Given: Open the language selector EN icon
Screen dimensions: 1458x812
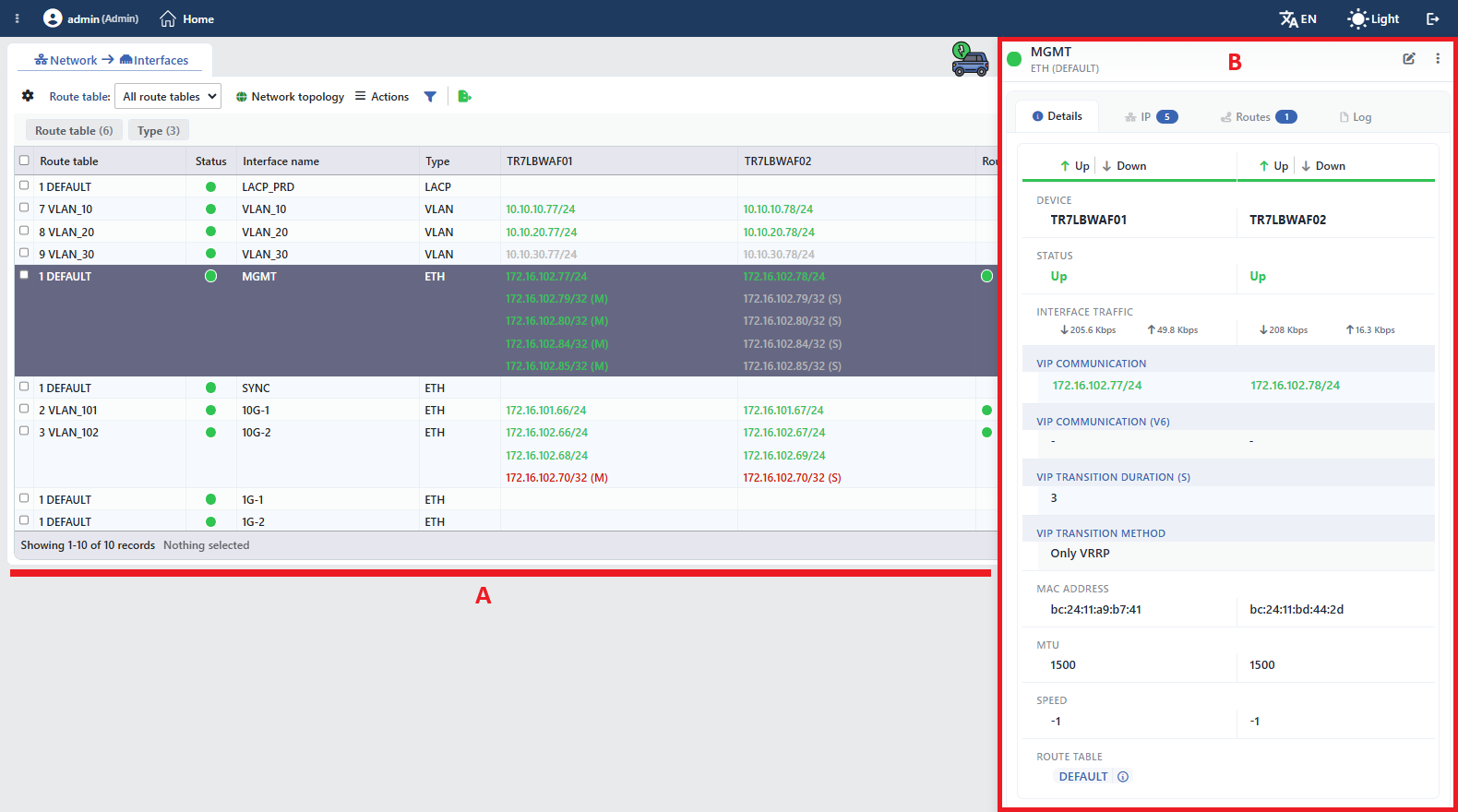Looking at the screenshot, I should tap(1288, 18).
